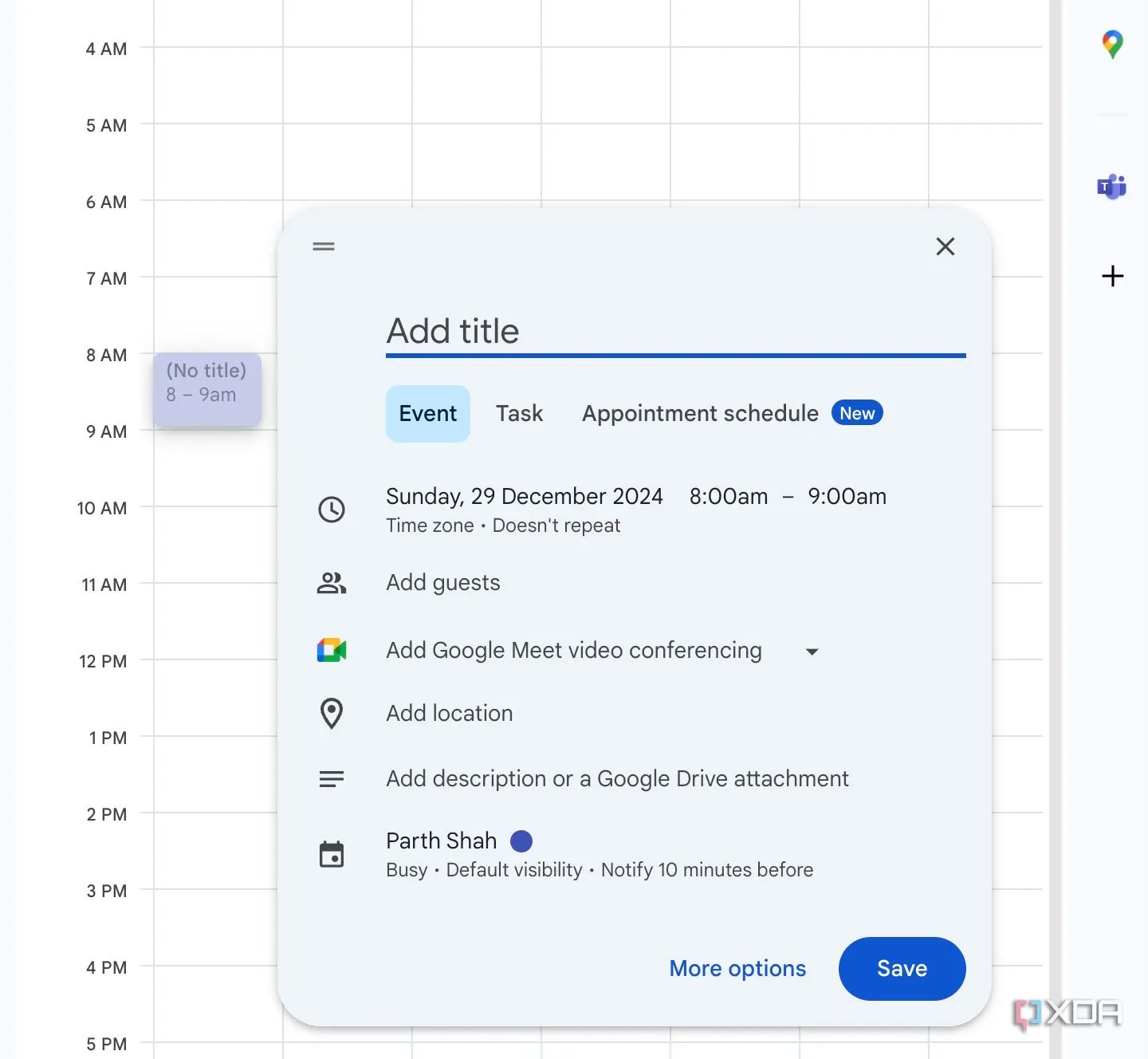
Task: Open More options for the event
Action: pos(737,969)
